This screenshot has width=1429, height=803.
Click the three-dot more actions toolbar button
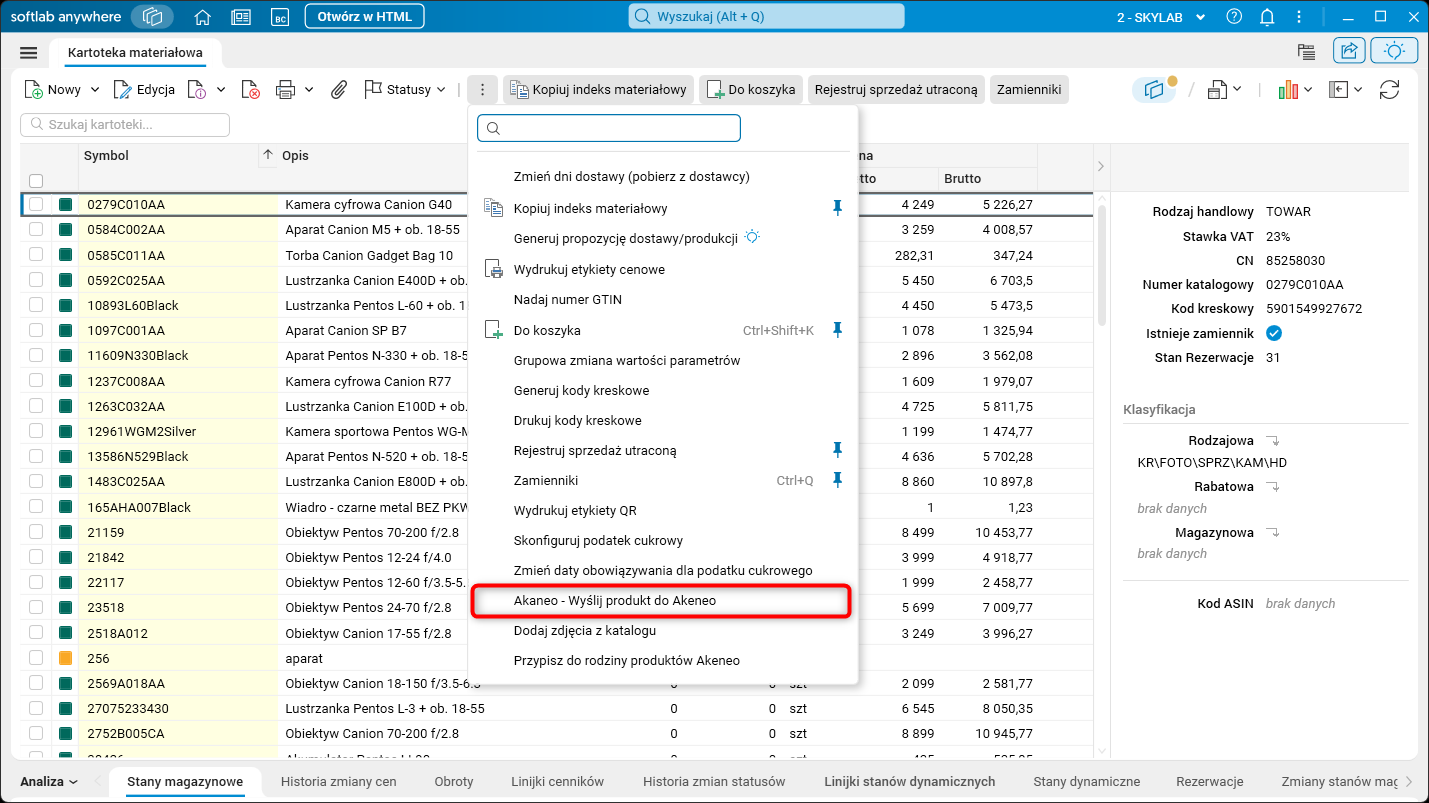click(x=482, y=90)
